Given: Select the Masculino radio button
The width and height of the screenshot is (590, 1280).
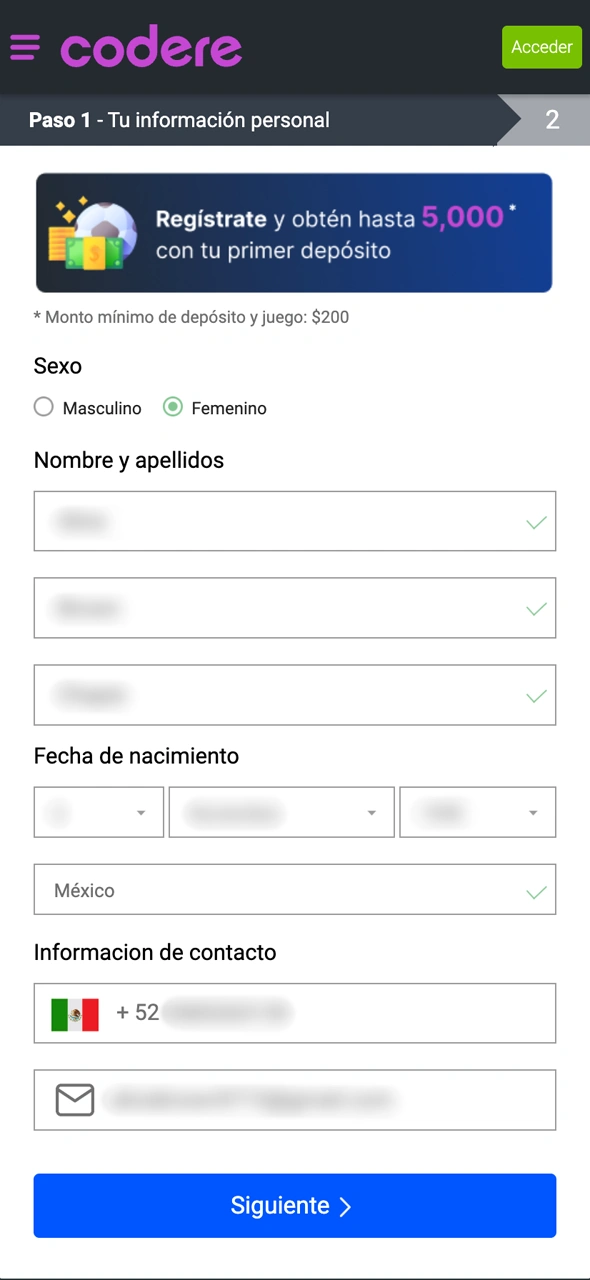Looking at the screenshot, I should pos(44,407).
